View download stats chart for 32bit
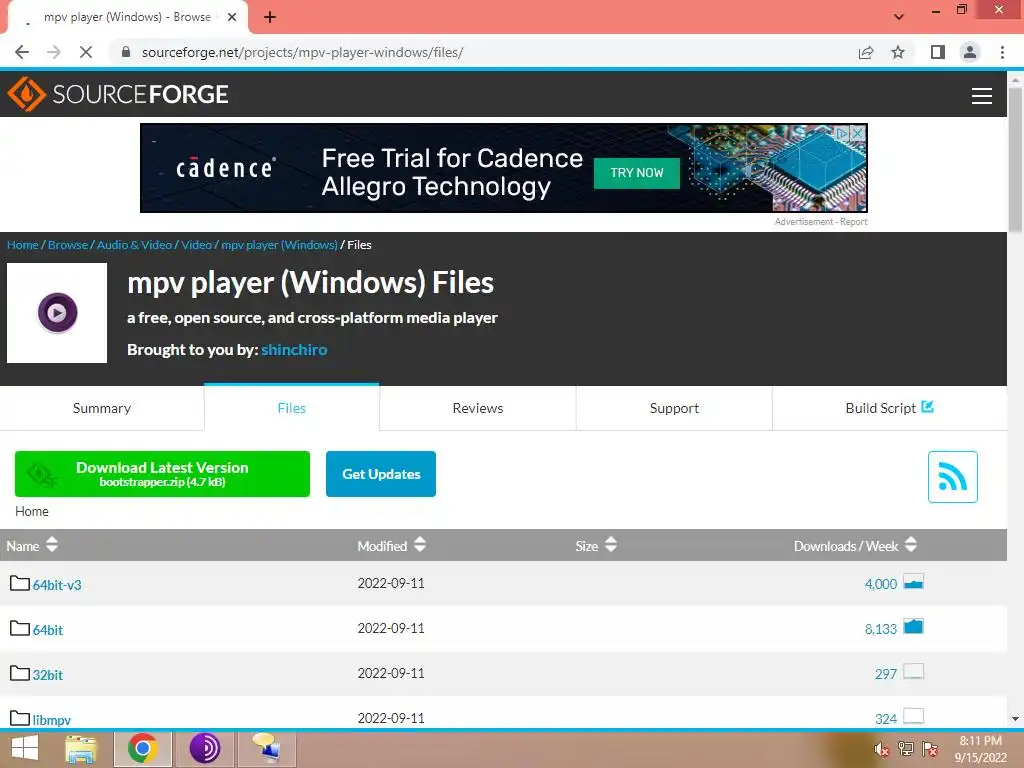Image resolution: width=1024 pixels, height=768 pixels. [913, 671]
